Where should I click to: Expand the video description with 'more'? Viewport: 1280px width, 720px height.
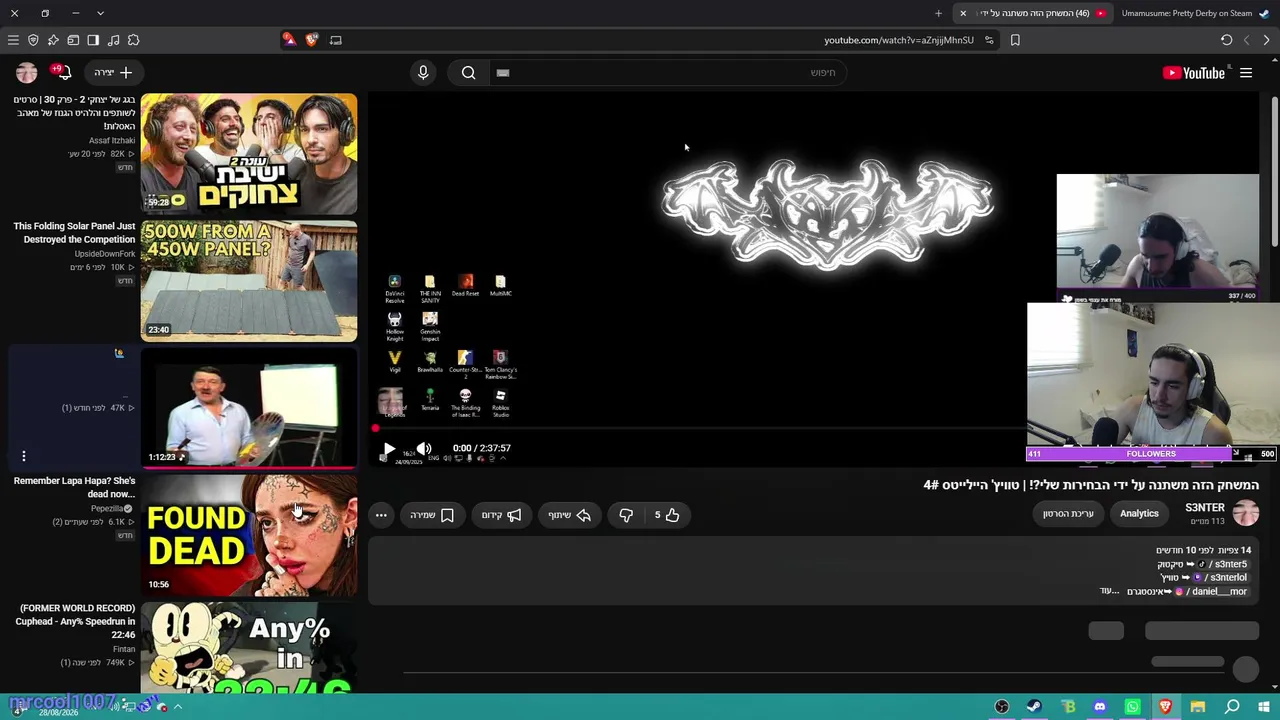click(x=1109, y=591)
